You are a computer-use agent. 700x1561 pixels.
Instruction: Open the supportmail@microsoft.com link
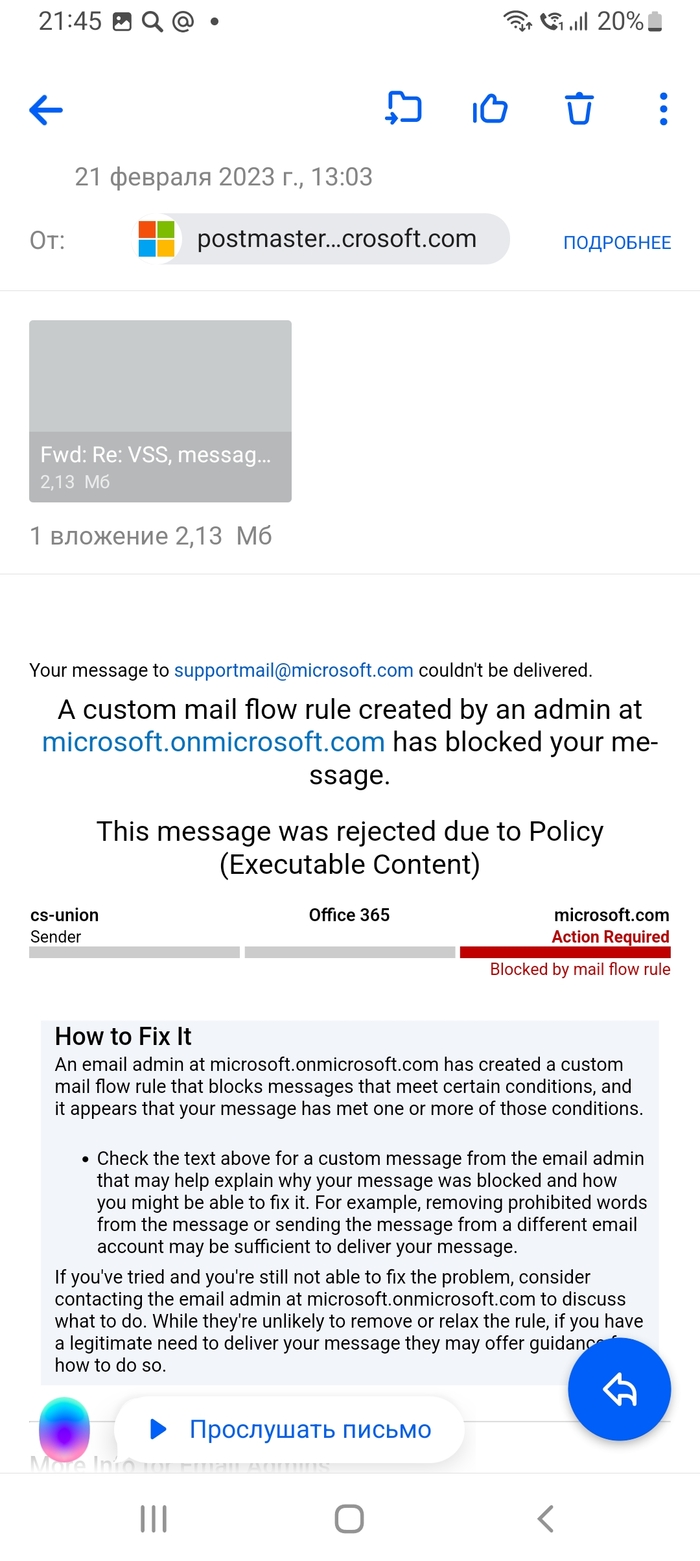coord(293,670)
